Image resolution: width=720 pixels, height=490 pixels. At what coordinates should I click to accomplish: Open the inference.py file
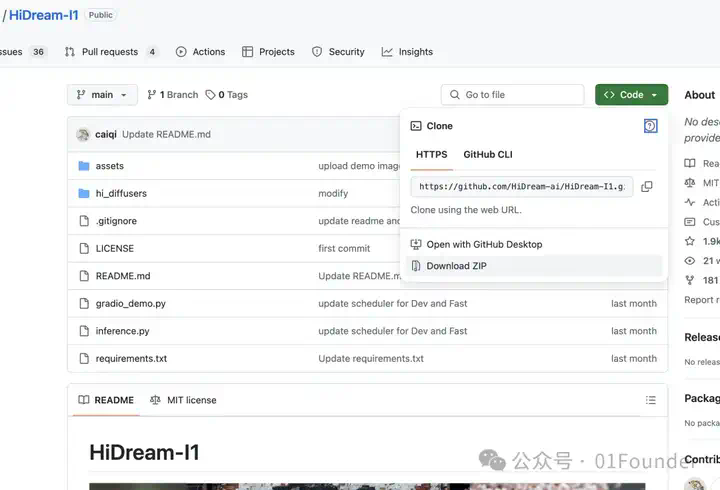[x=123, y=331]
